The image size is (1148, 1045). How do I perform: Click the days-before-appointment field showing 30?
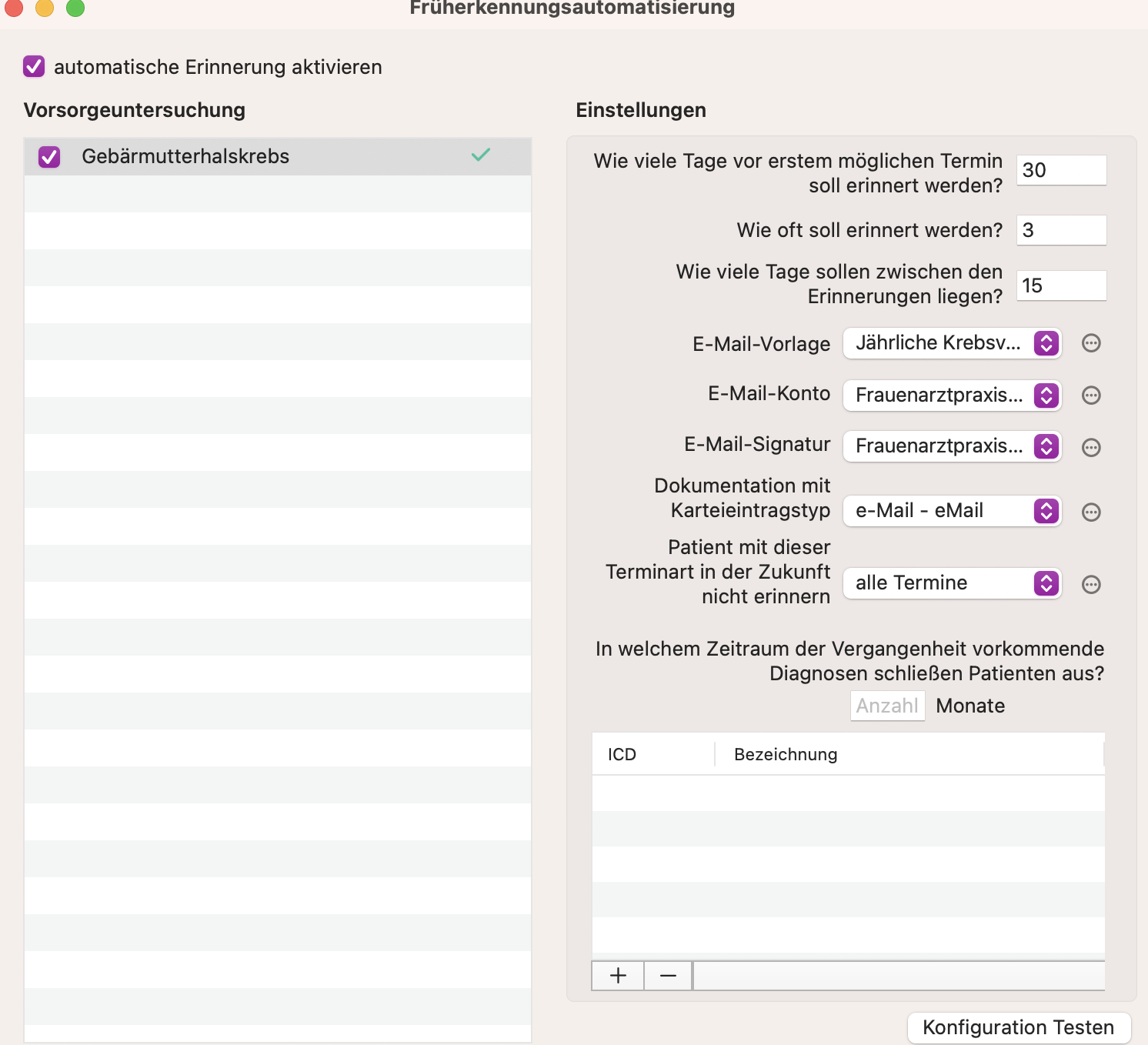[x=1062, y=170]
